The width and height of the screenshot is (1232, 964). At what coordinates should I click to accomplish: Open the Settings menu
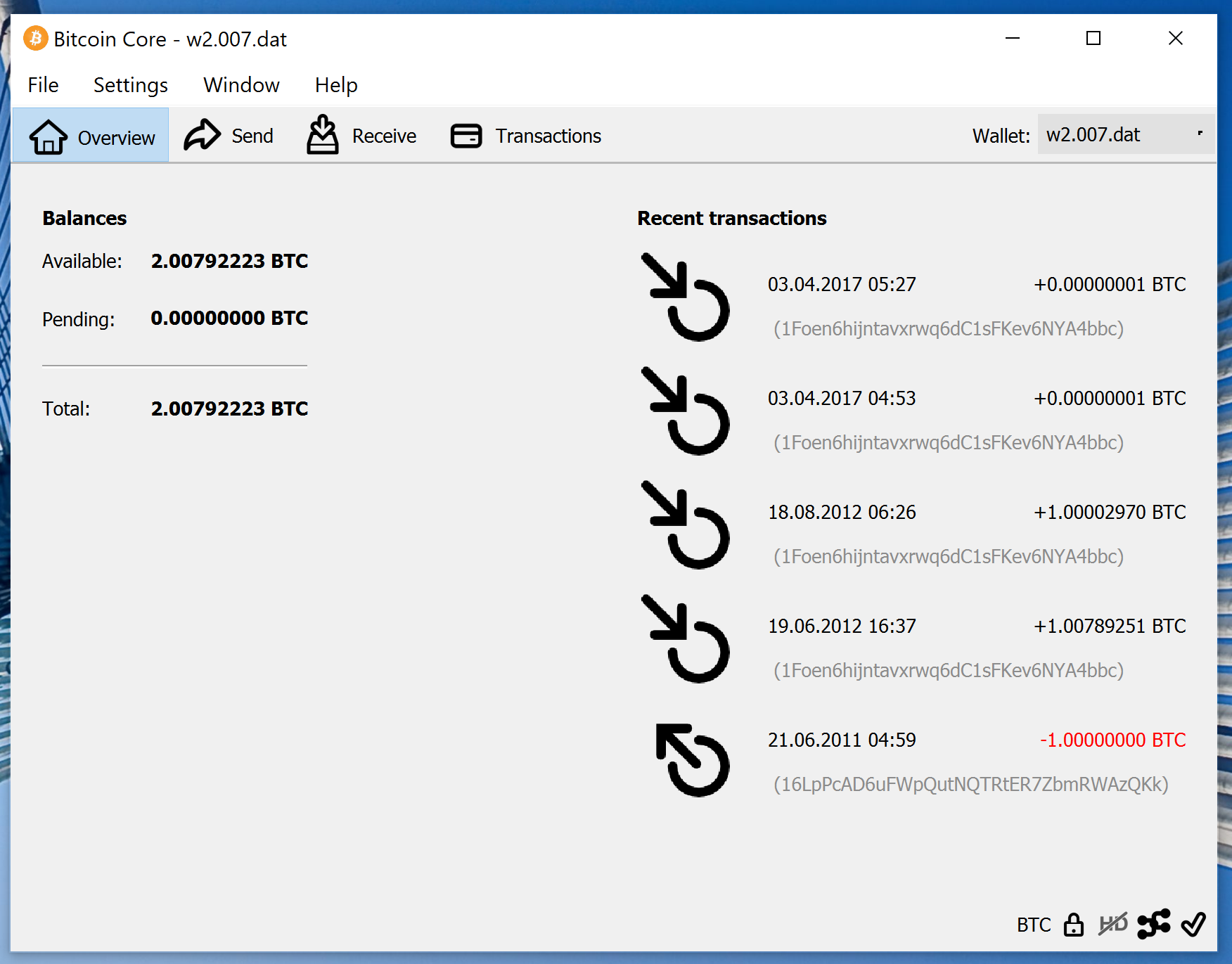click(130, 85)
